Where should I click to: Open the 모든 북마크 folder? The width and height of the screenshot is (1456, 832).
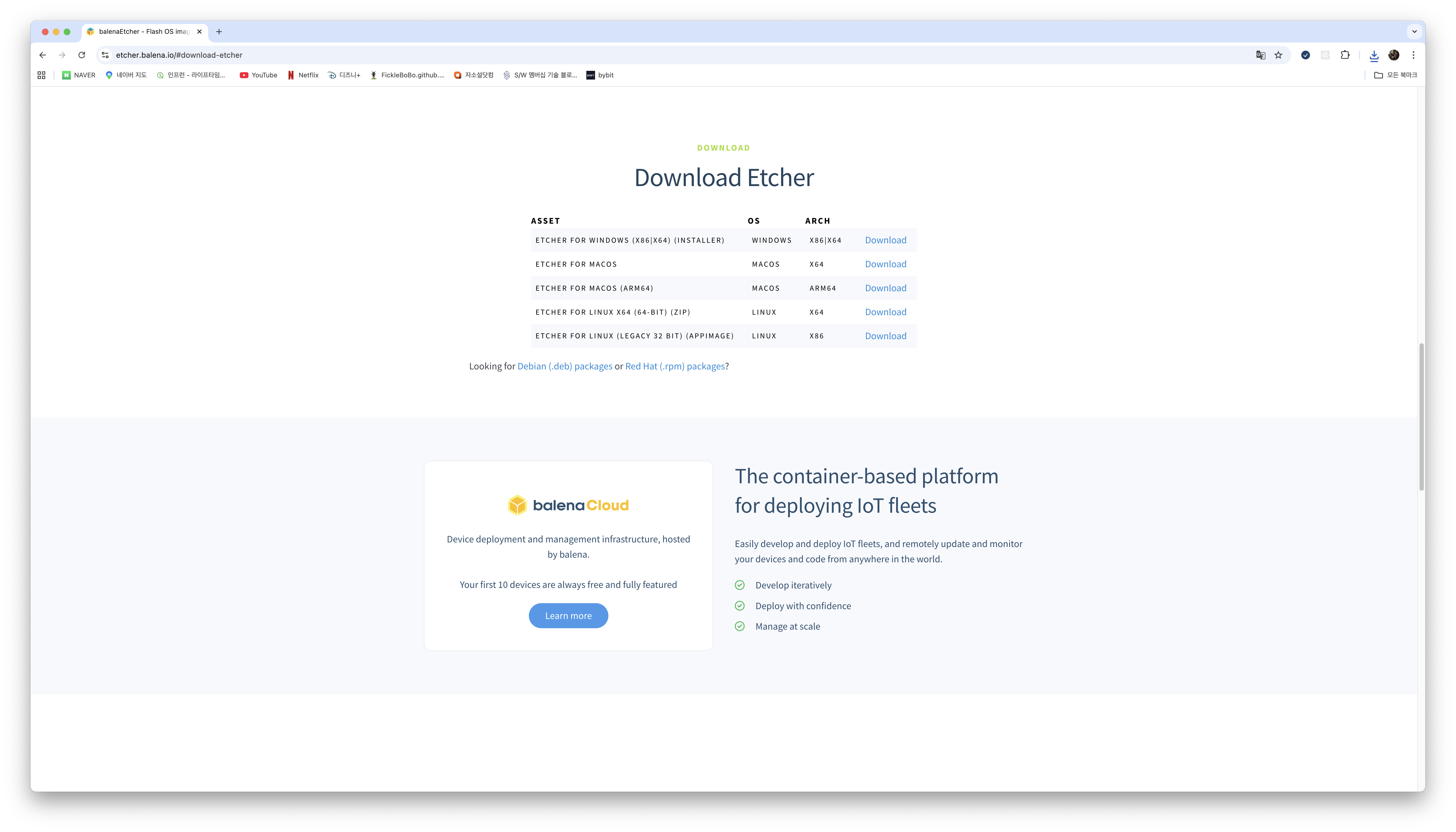(x=1396, y=75)
